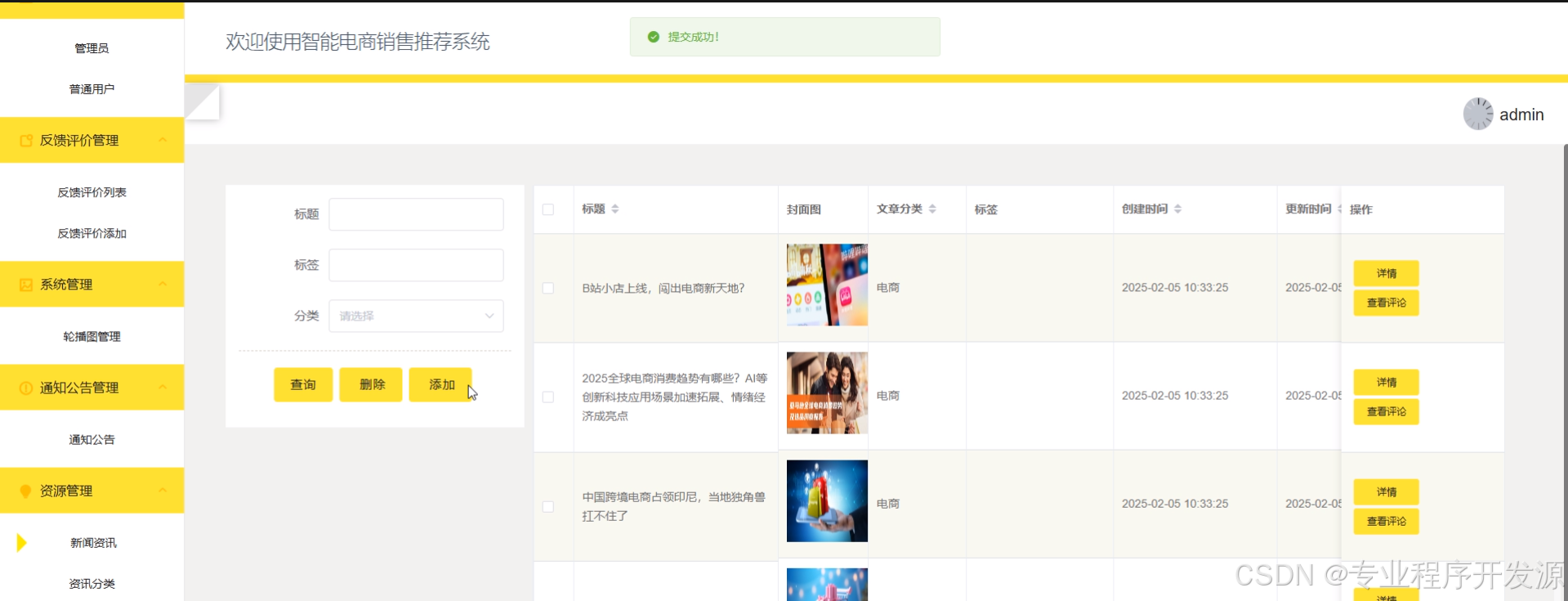This screenshot has width=1568, height=601.
Task: Click the green success check icon
Action: point(653,37)
